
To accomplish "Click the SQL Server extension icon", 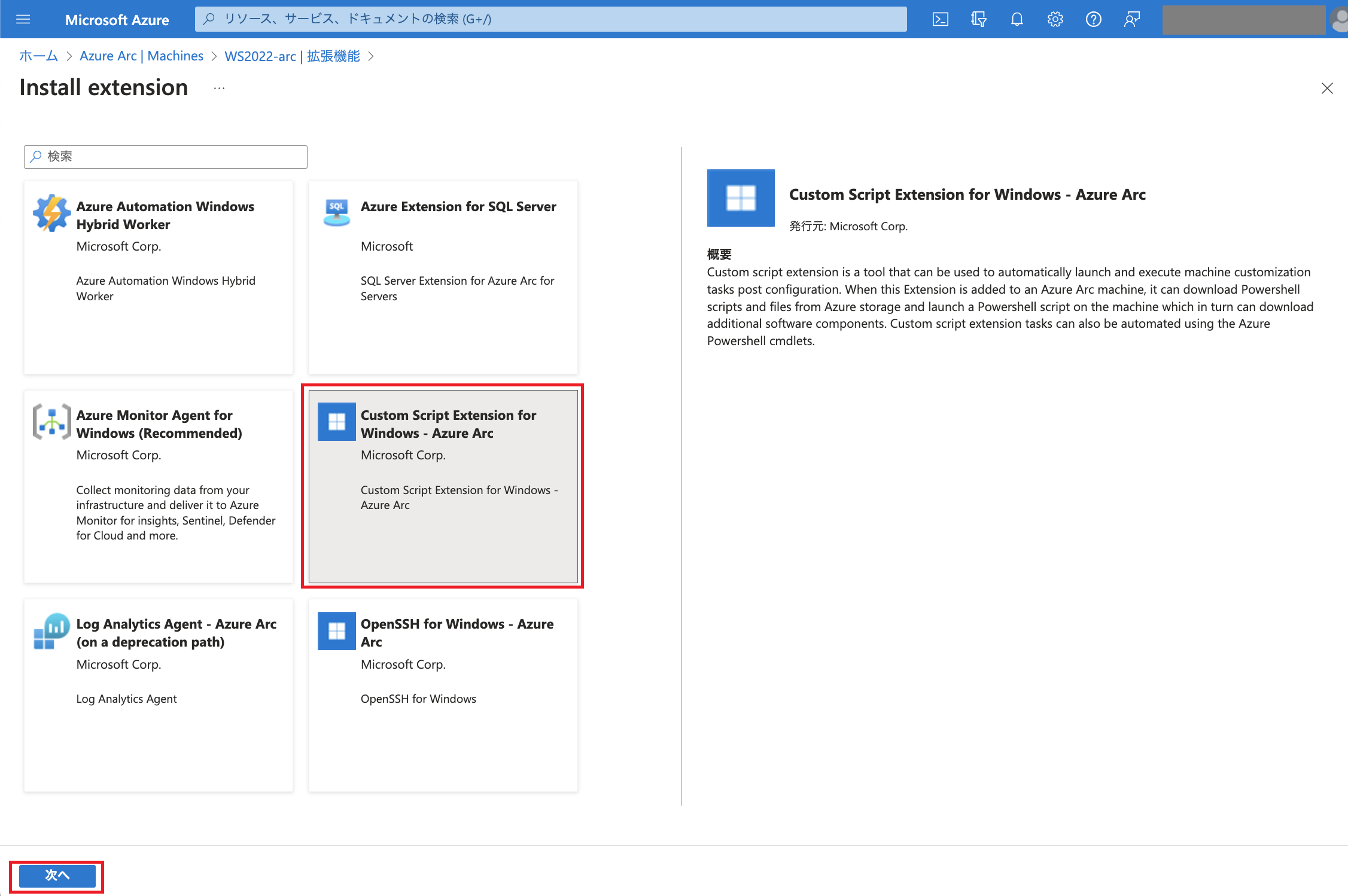I will tap(336, 213).
